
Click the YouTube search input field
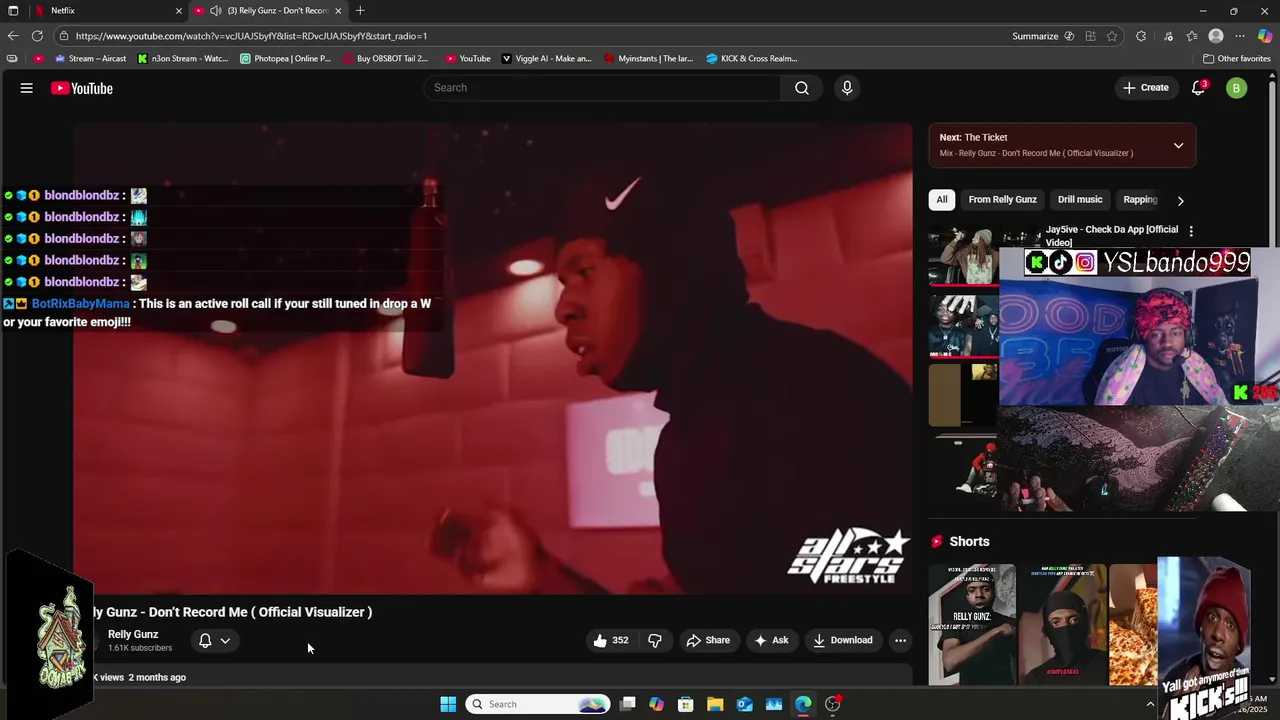[605, 88]
